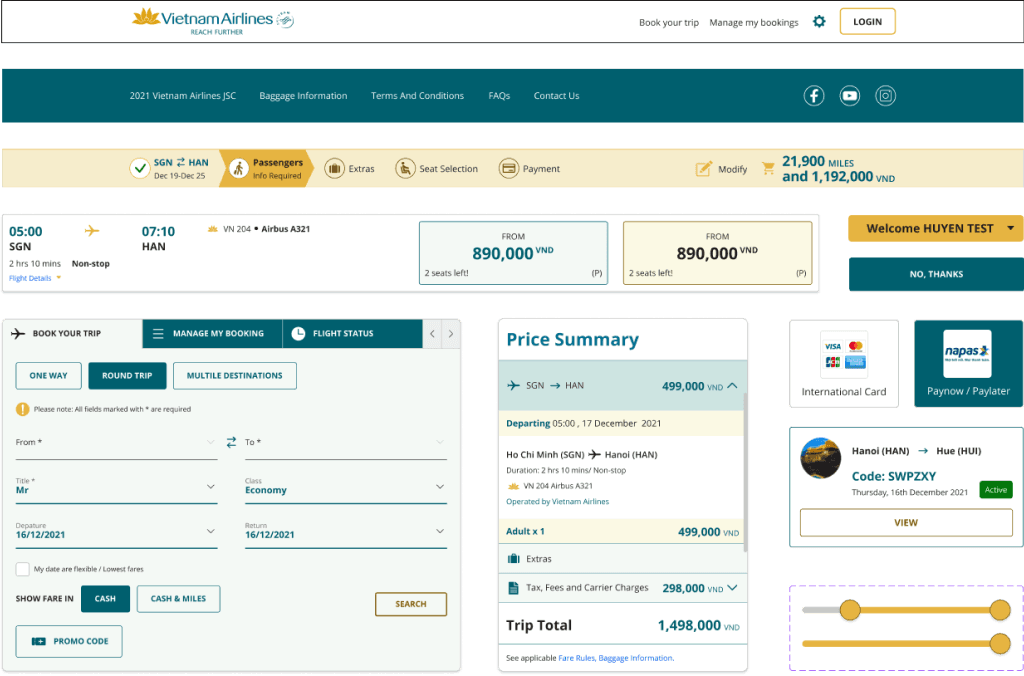Select Paynow / Paylater payment option

968,363
